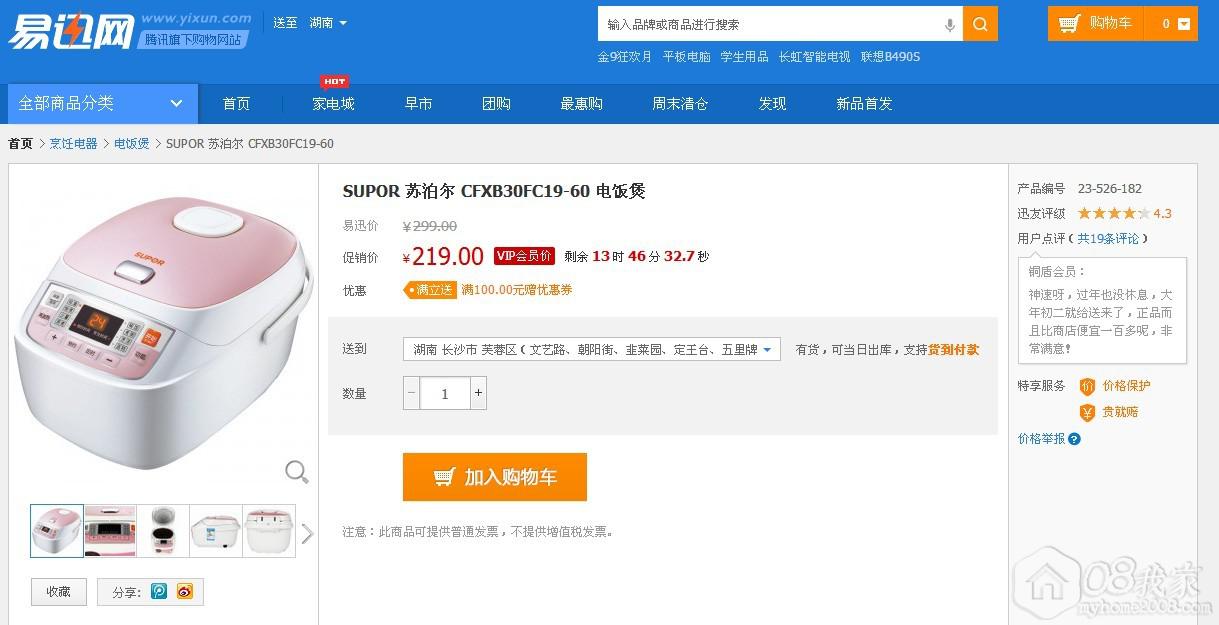Increase quantity with the plus button
This screenshot has height=625, width=1219.
[x=478, y=393]
